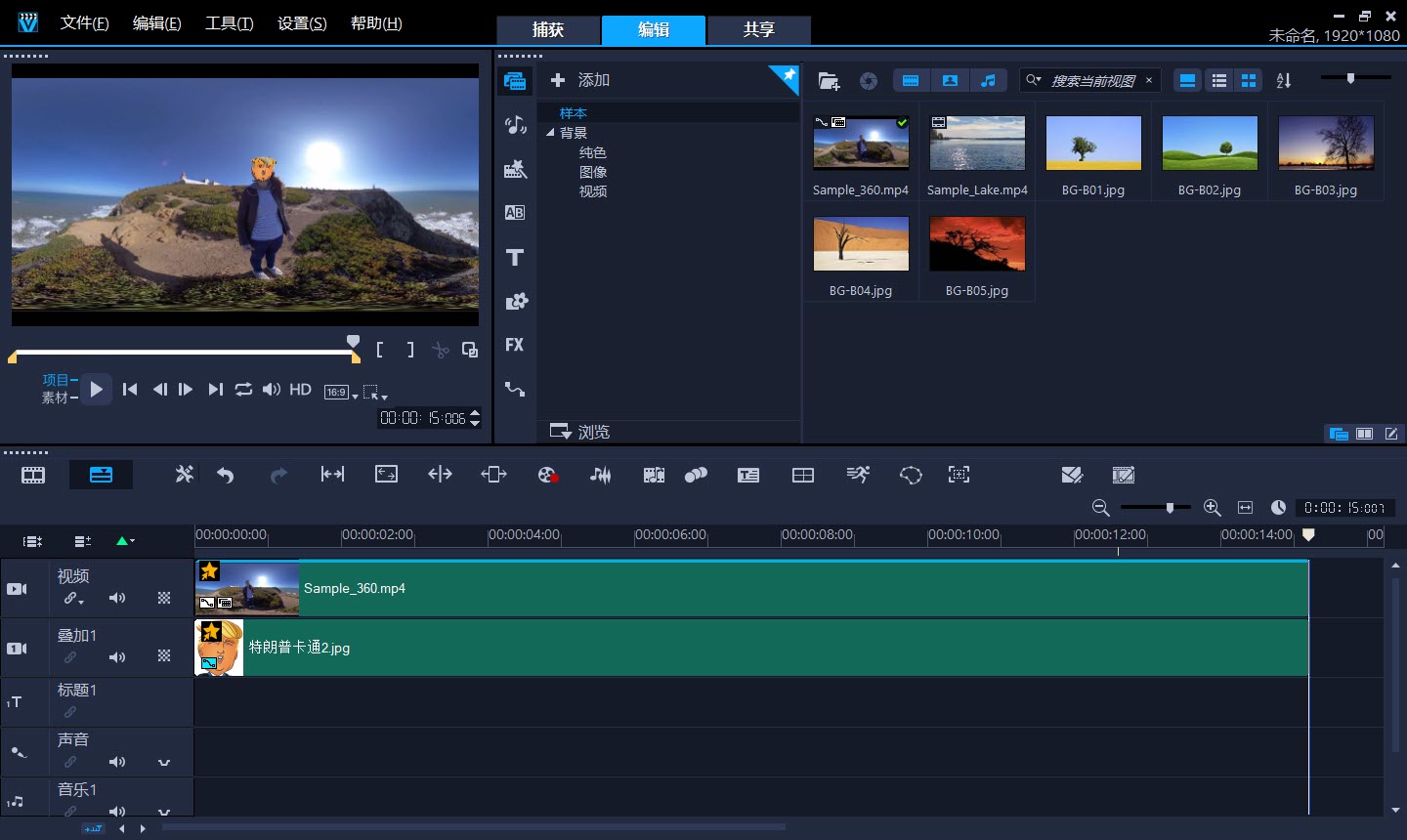Open the 设置(S) menu
Viewport: 1407px width, 840px height.
pyautogui.click(x=302, y=22)
